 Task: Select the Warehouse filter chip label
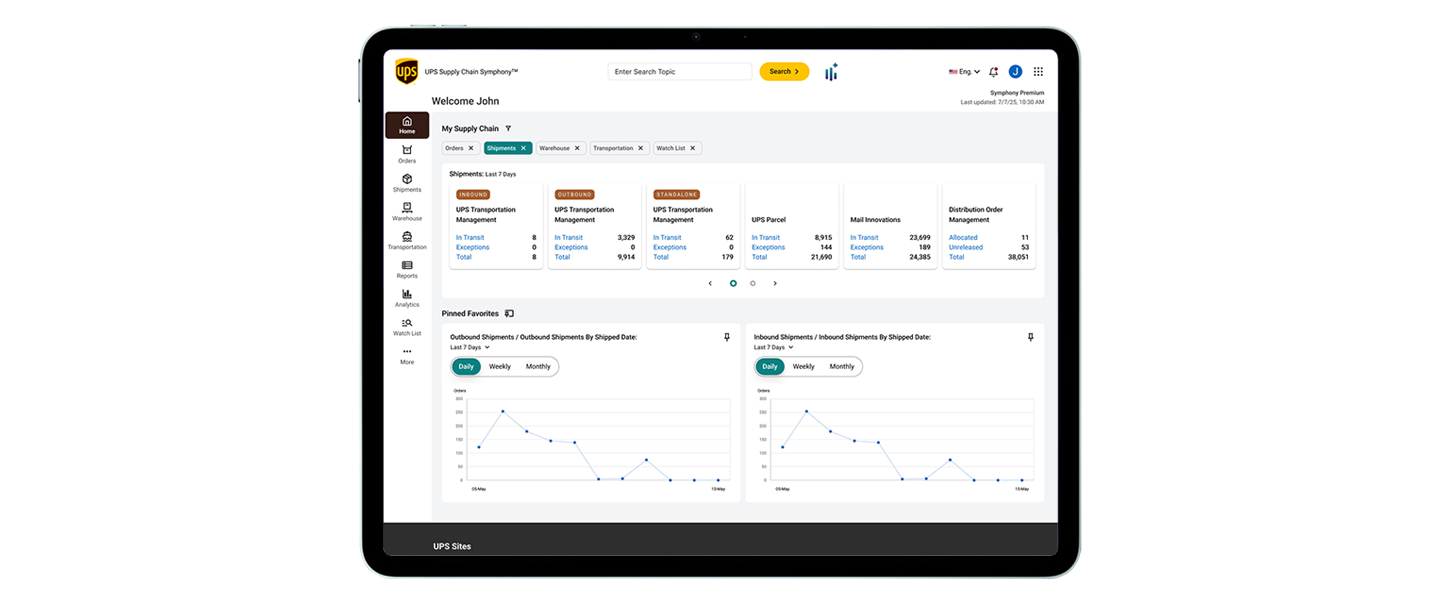coord(555,148)
